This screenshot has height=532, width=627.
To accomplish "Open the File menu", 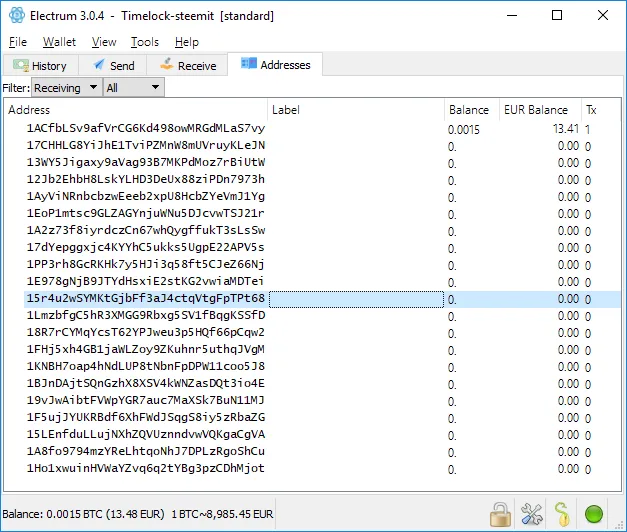I will pyautogui.click(x=18, y=42).
